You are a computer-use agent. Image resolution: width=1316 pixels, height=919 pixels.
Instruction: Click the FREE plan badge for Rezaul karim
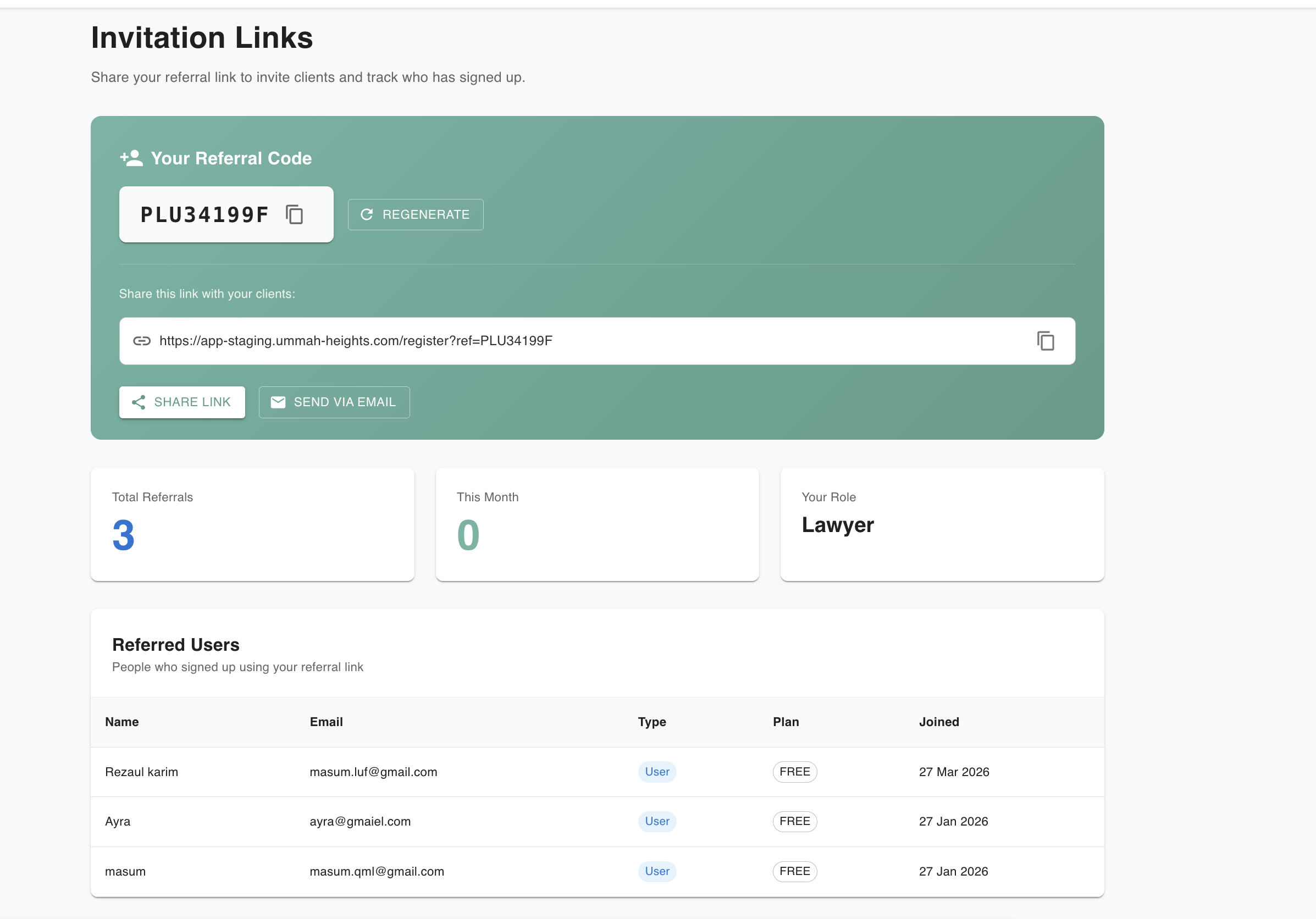point(794,772)
